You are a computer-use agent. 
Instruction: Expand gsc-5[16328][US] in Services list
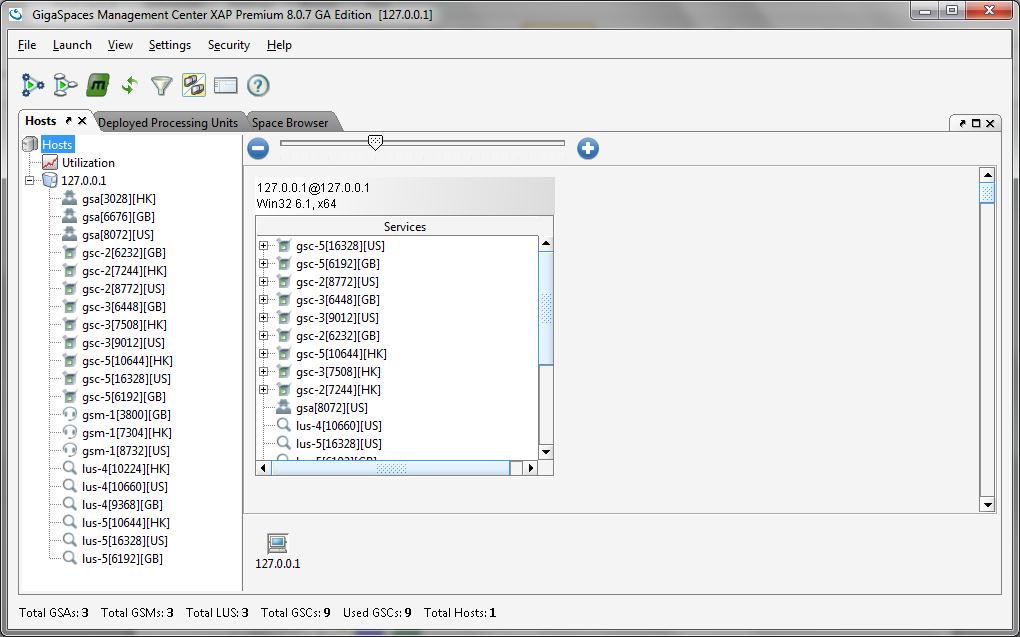264,246
